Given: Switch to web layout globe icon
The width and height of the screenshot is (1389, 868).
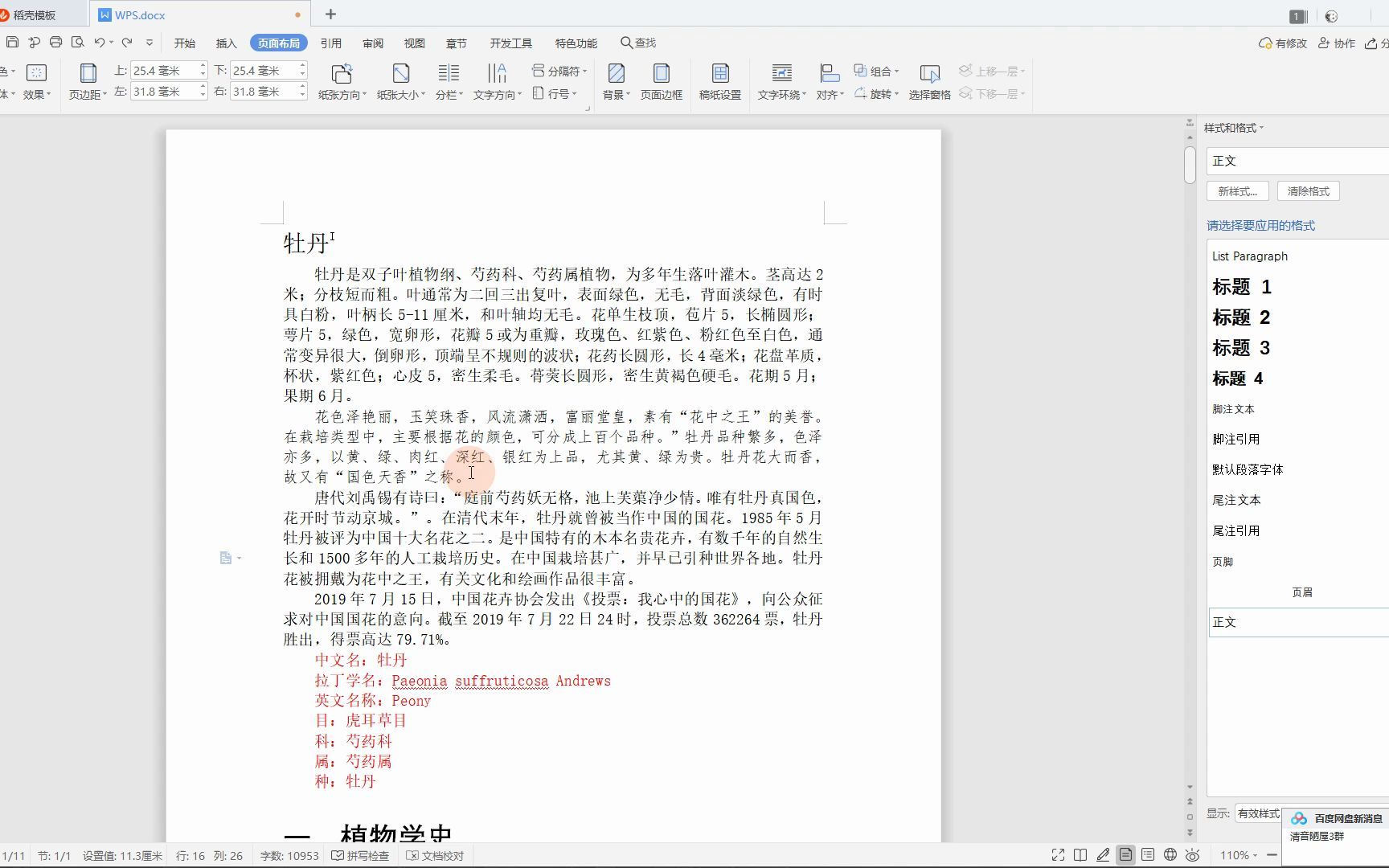Looking at the screenshot, I should [1170, 855].
